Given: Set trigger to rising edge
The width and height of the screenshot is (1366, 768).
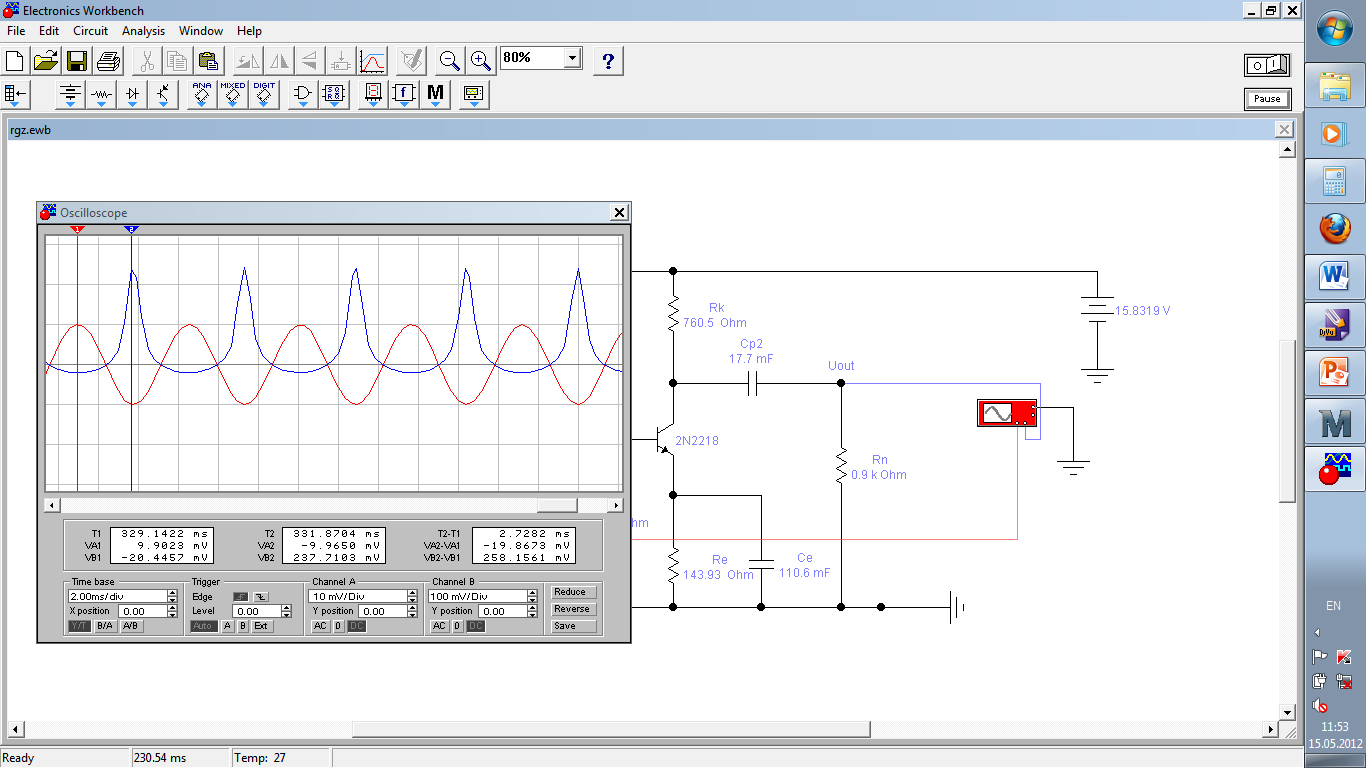Looking at the screenshot, I should click(x=240, y=596).
